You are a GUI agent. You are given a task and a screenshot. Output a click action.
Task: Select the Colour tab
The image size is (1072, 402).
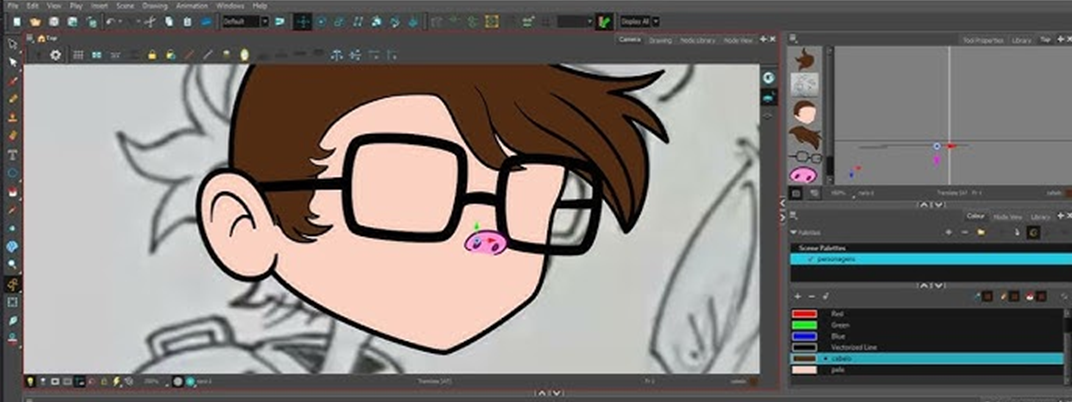(x=975, y=217)
